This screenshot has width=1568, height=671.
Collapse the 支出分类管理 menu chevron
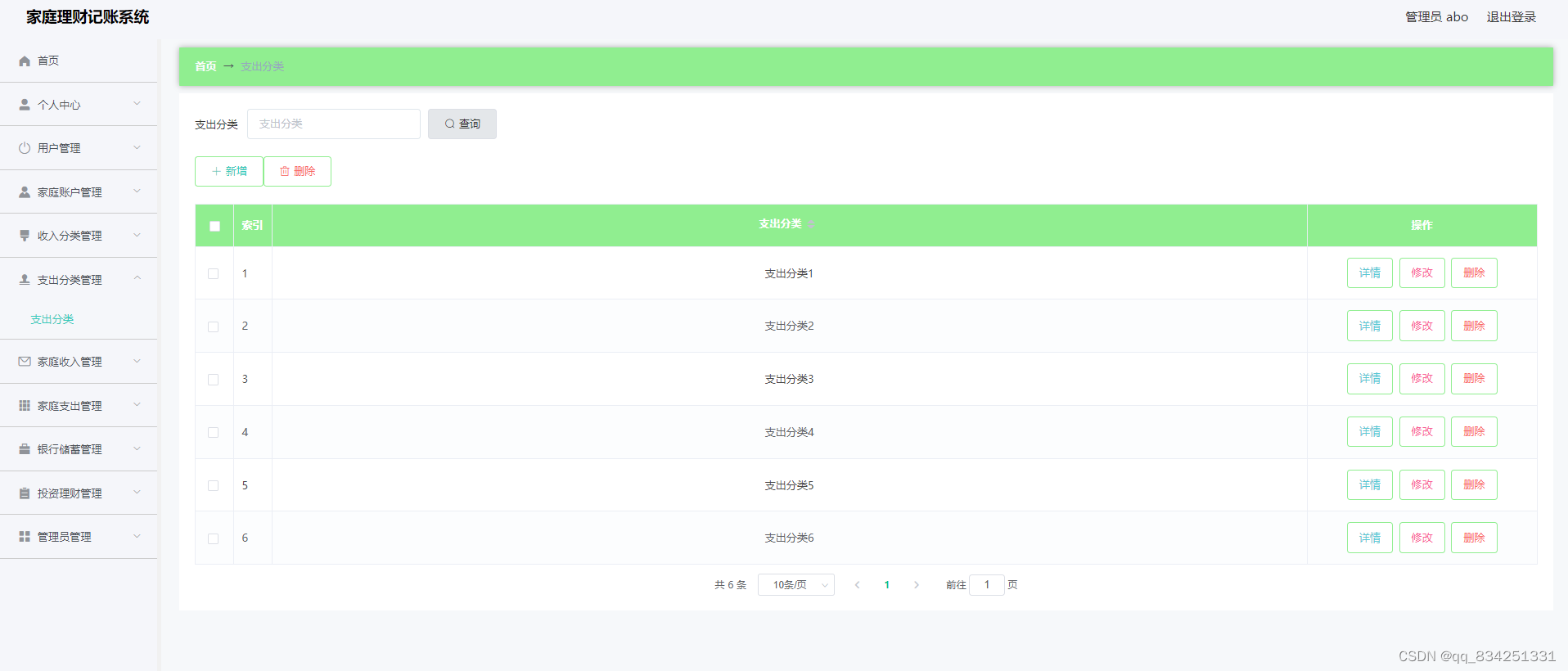point(137,279)
